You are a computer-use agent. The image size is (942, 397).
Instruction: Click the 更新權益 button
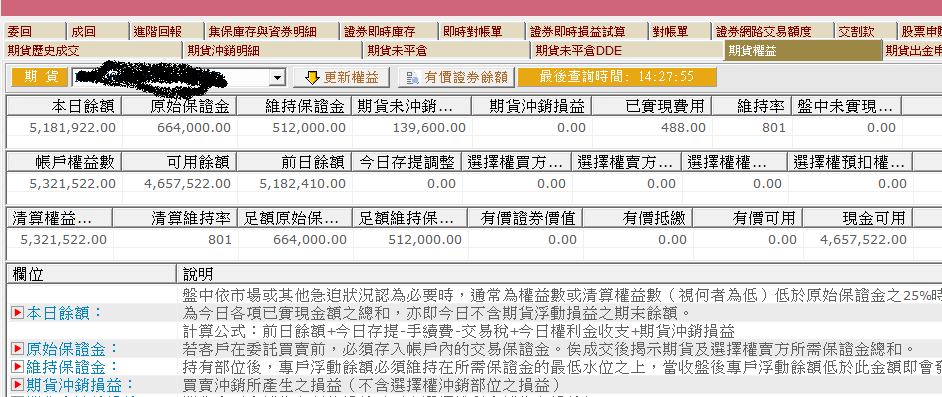(x=342, y=77)
